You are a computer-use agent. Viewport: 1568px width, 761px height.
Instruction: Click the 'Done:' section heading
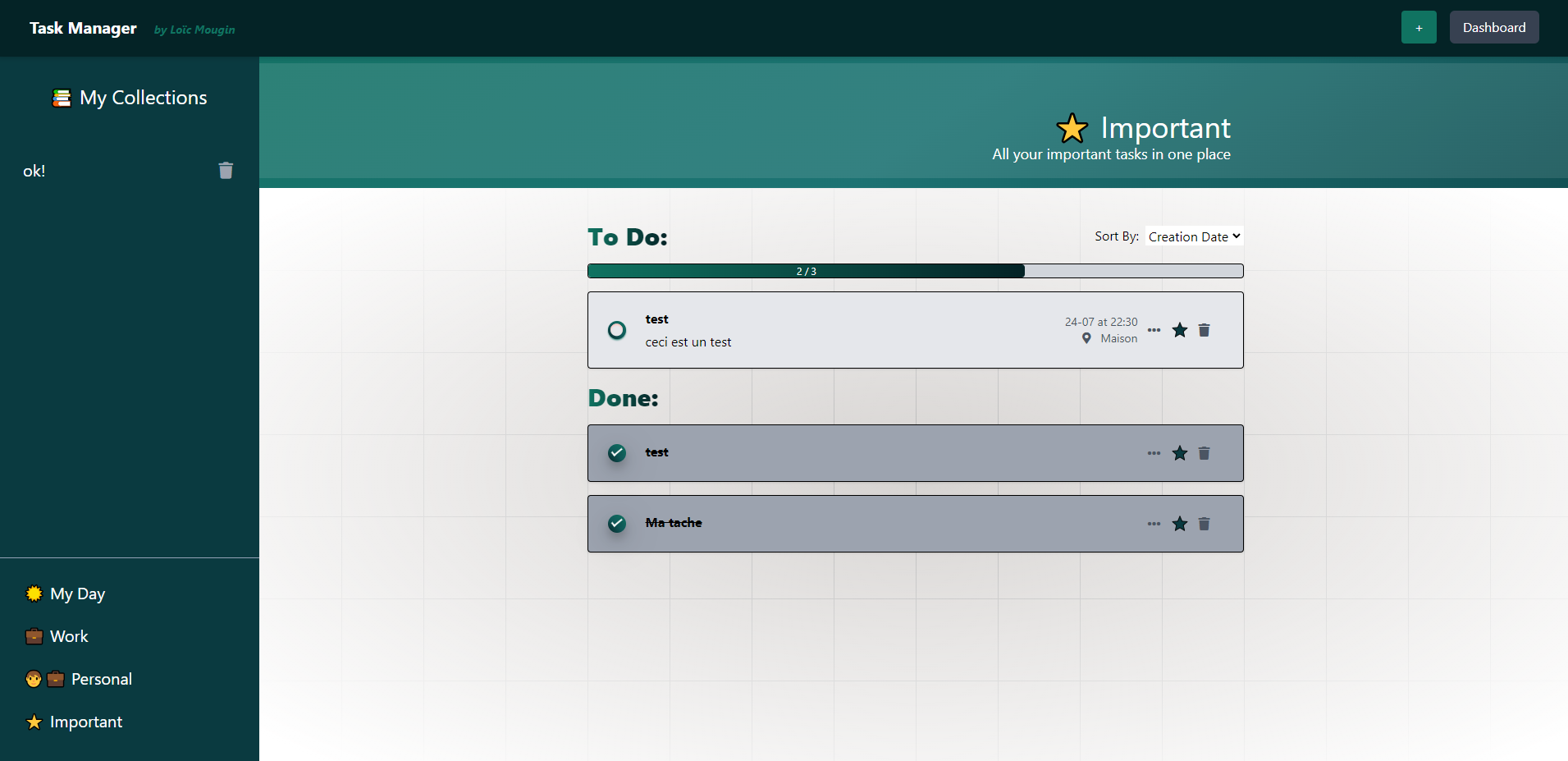tap(624, 398)
